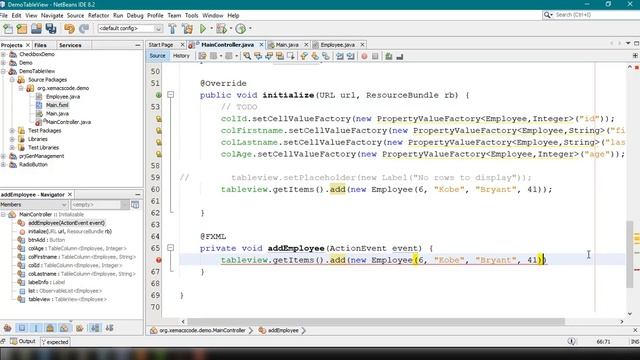Click the editor's Shift Line Right icon
This screenshot has width=640, height=360.
(351, 56)
